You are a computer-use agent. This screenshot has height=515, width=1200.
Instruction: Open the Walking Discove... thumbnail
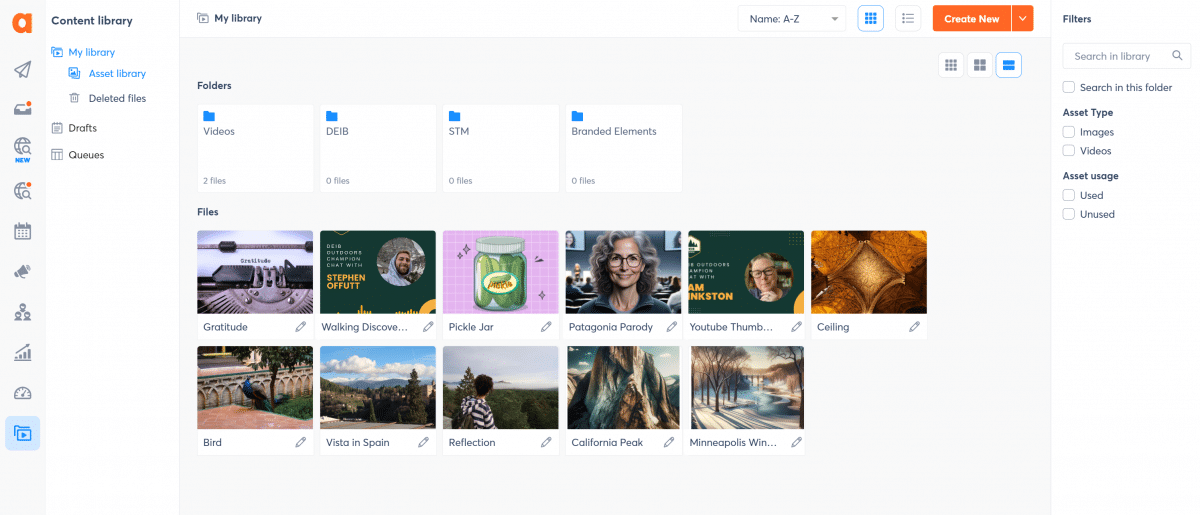[x=378, y=272]
